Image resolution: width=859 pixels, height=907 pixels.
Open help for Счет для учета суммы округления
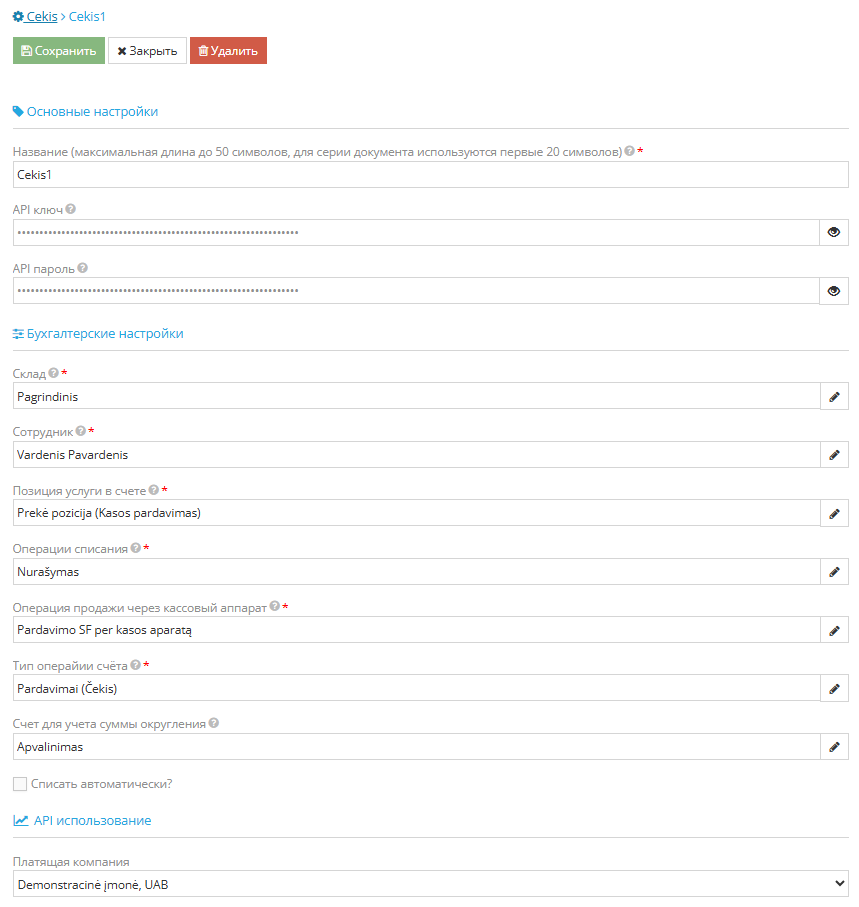[213, 723]
